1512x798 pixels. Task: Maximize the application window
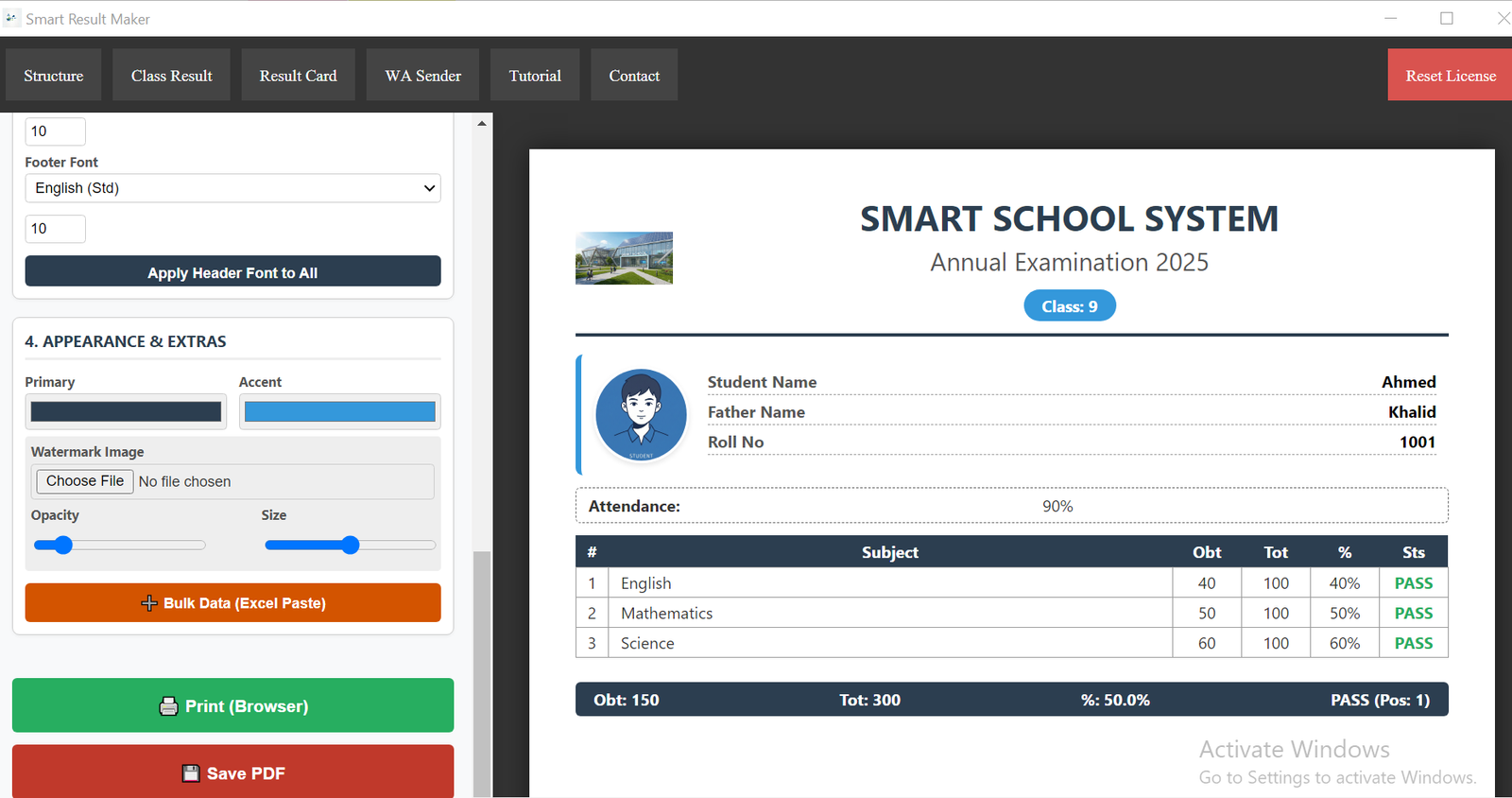tap(1446, 18)
